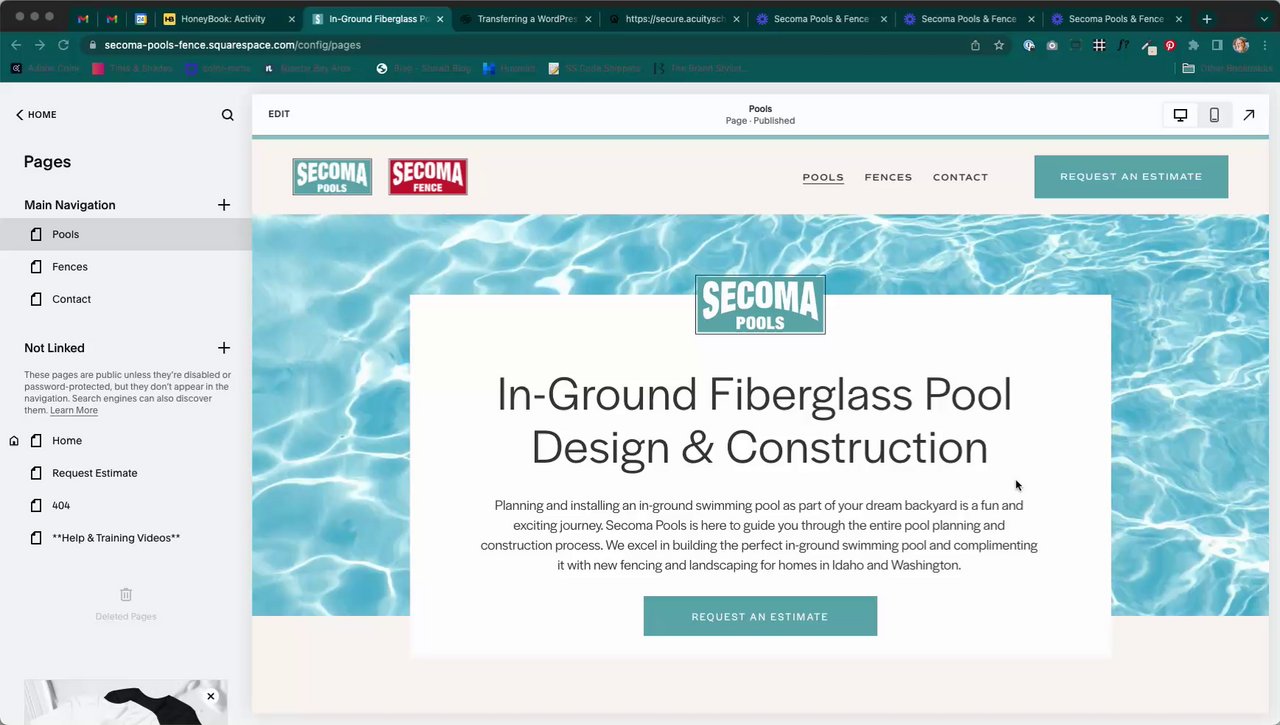Expand preview with diagonal arrow icon
This screenshot has width=1280, height=725.
pyautogui.click(x=1249, y=115)
